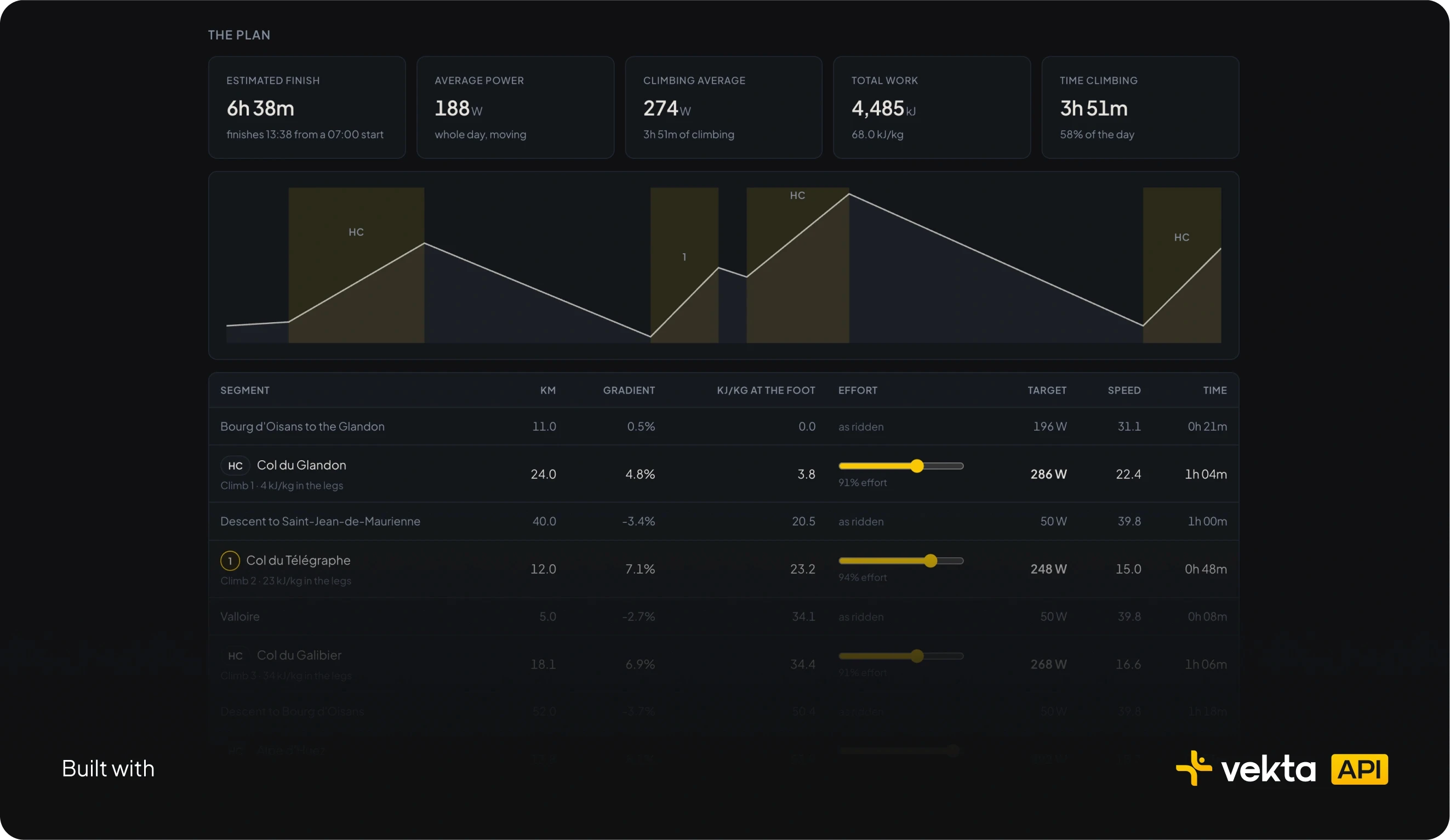
Task: Click the 4.8% gradient for Col du Glandon
Action: click(x=640, y=474)
